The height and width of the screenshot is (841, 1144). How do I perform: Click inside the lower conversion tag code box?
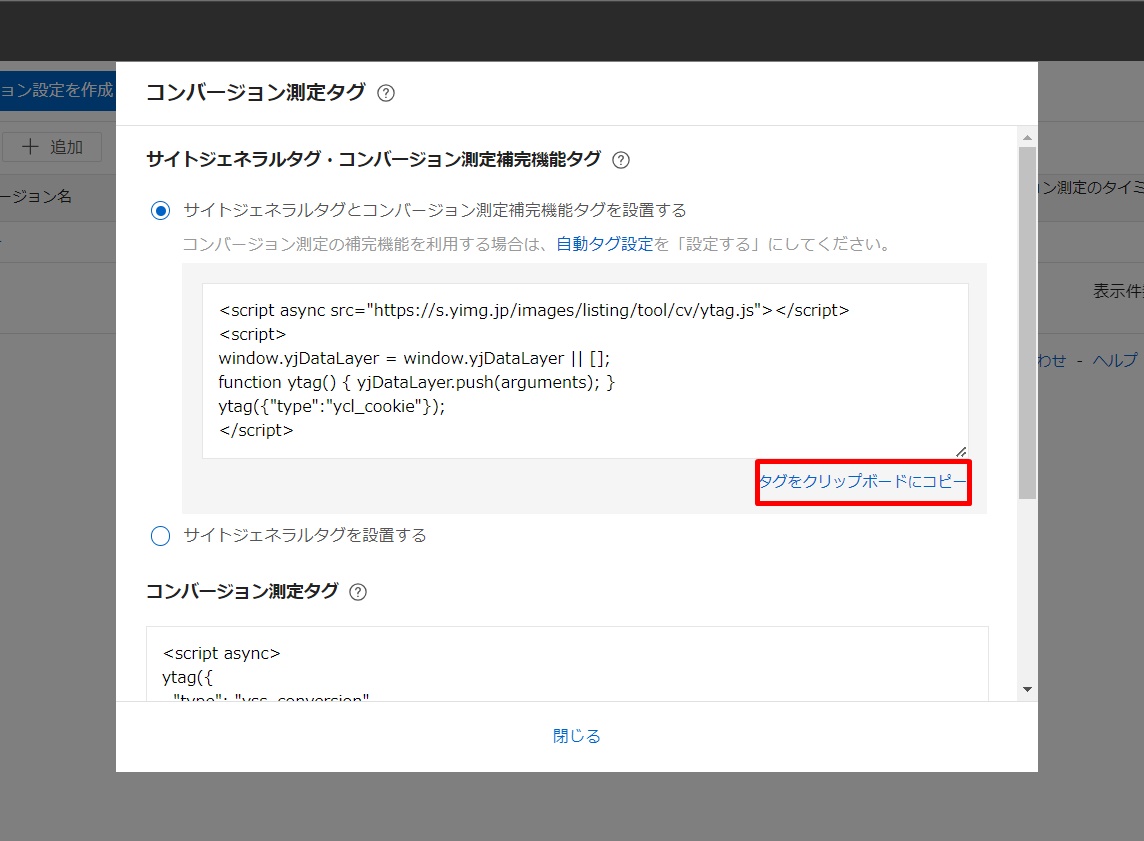(x=566, y=663)
